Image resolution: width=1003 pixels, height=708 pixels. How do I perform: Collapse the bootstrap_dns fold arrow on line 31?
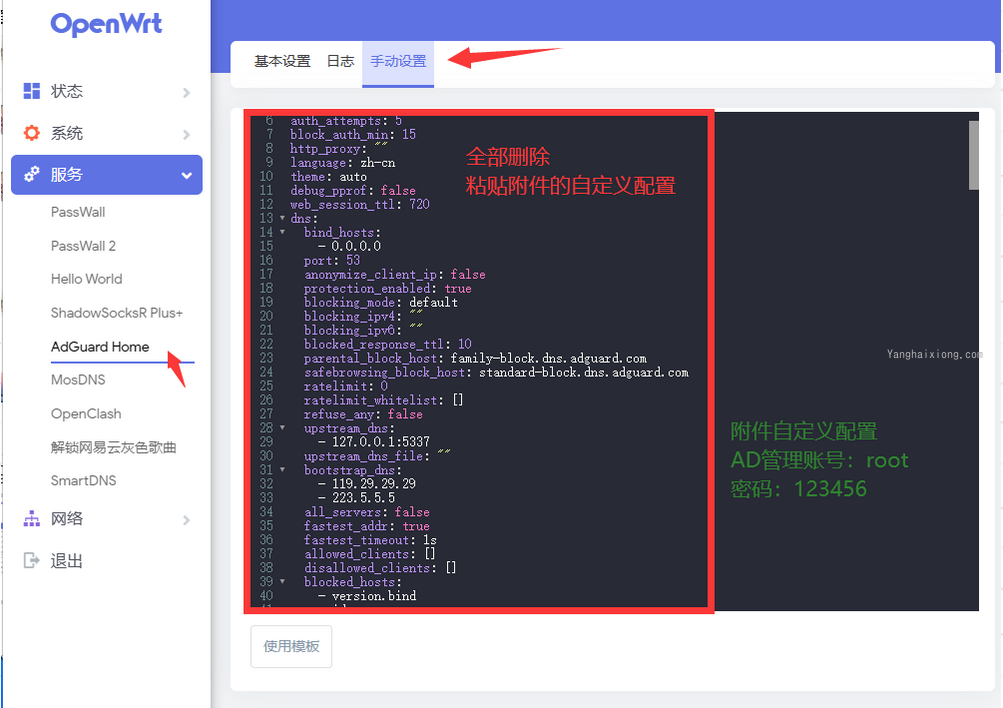point(282,469)
